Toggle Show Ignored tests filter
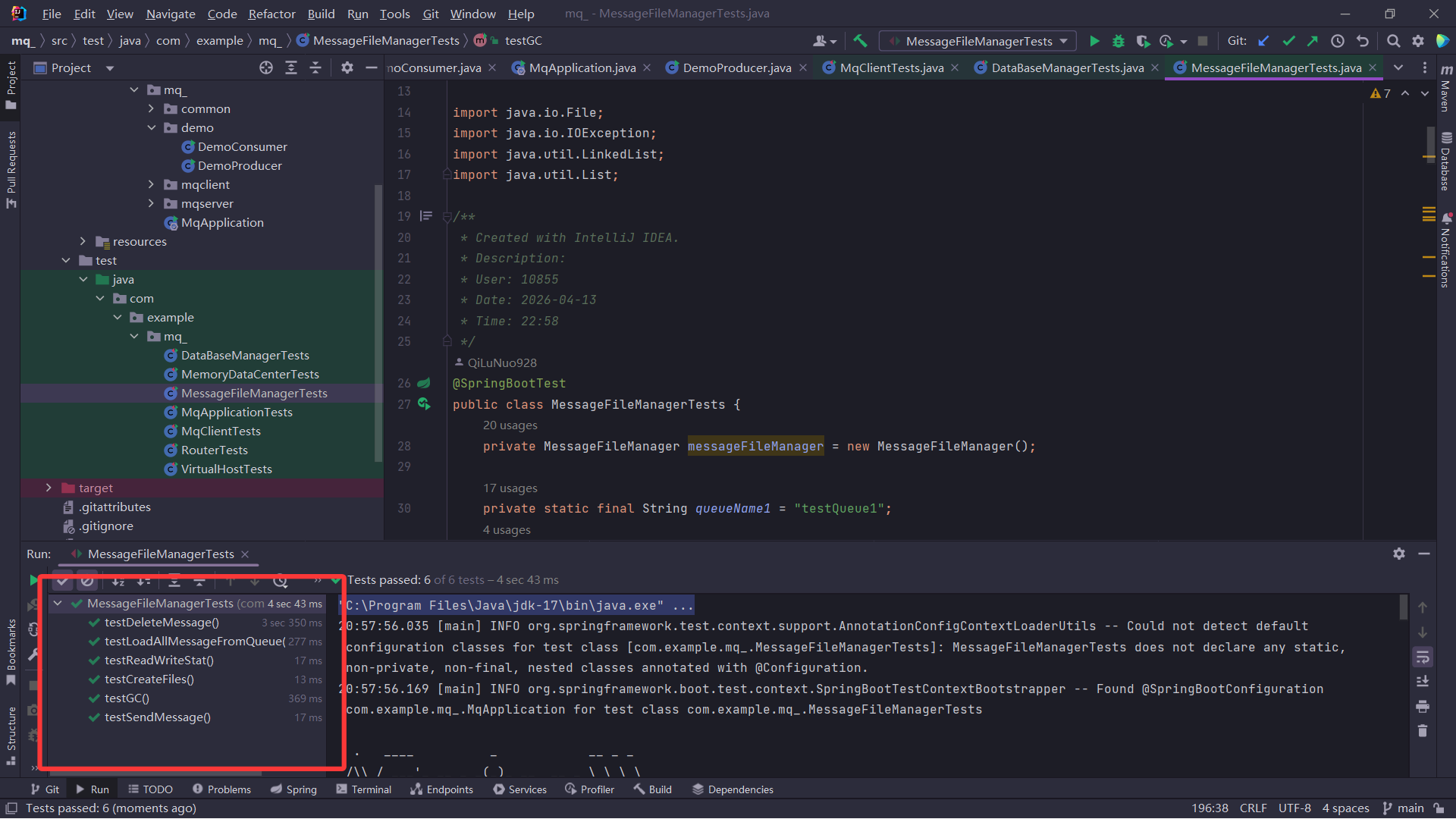1456x819 pixels. coord(87,581)
